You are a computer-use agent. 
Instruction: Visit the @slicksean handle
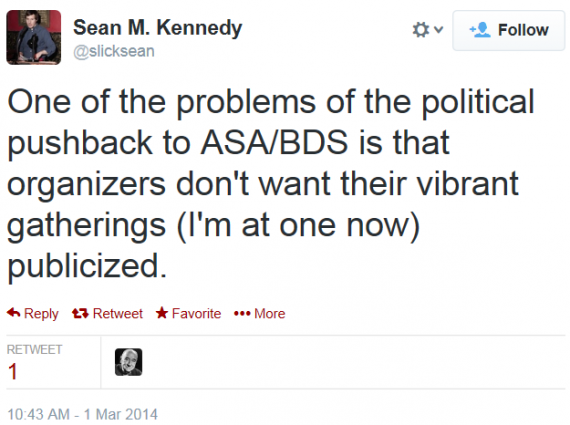114,51
